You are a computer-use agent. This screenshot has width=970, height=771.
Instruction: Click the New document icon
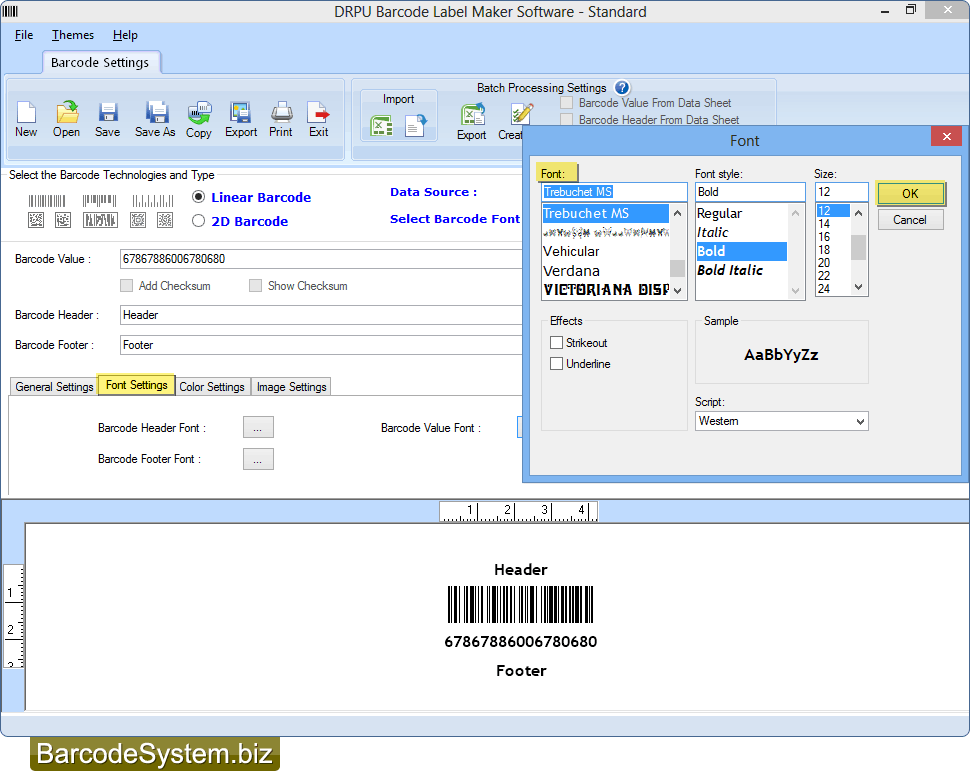click(26, 113)
